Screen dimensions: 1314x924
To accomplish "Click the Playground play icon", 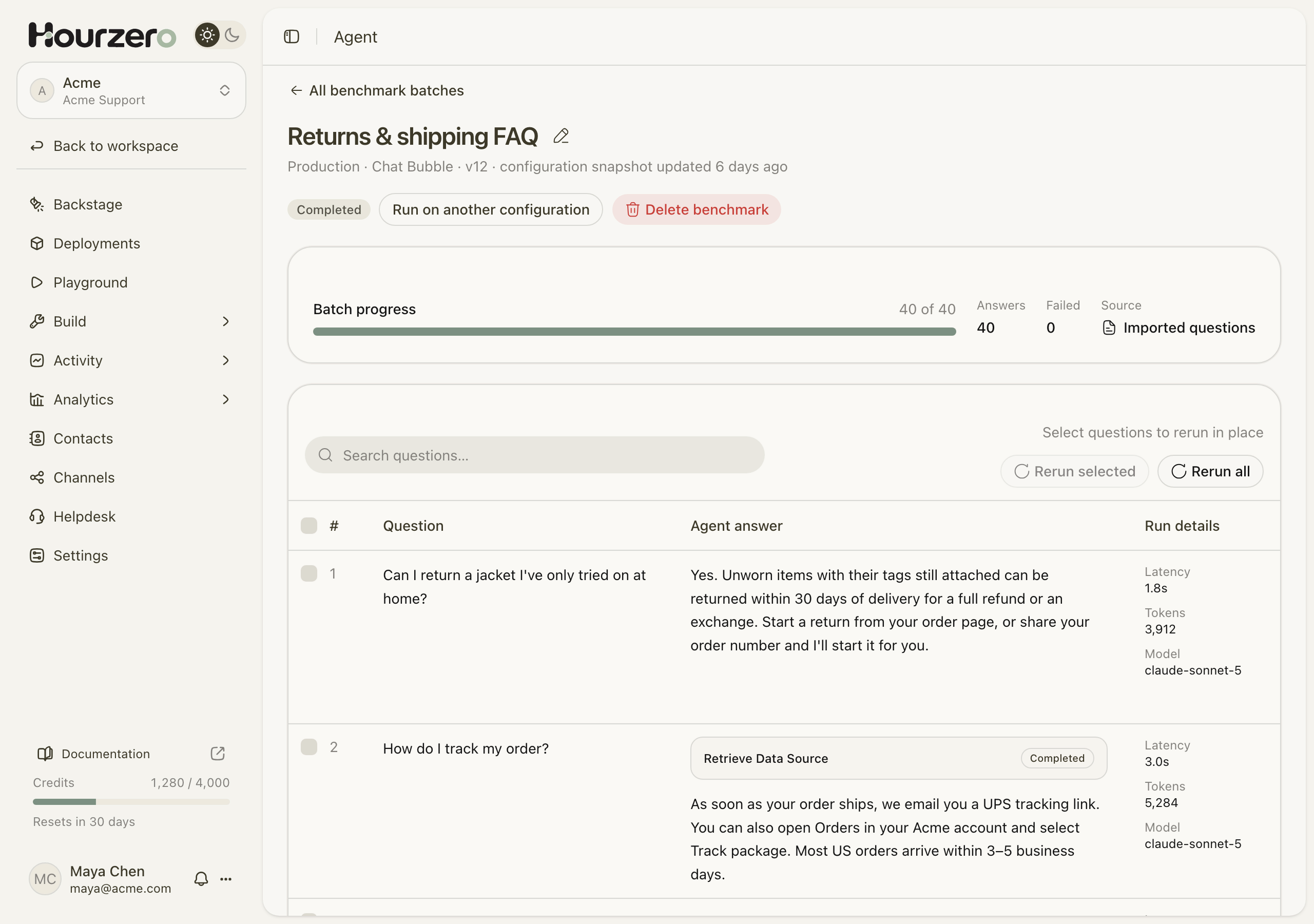I will [x=37, y=282].
